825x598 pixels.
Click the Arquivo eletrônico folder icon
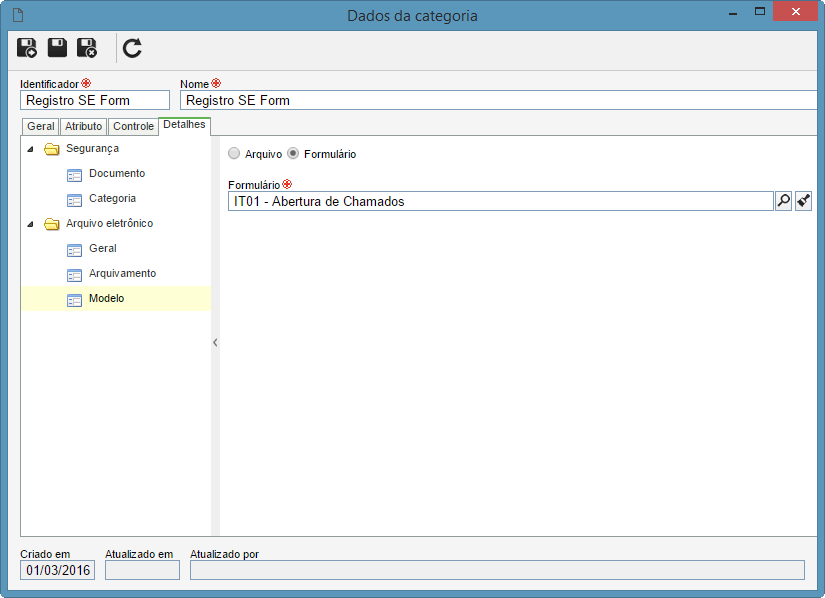pos(52,224)
